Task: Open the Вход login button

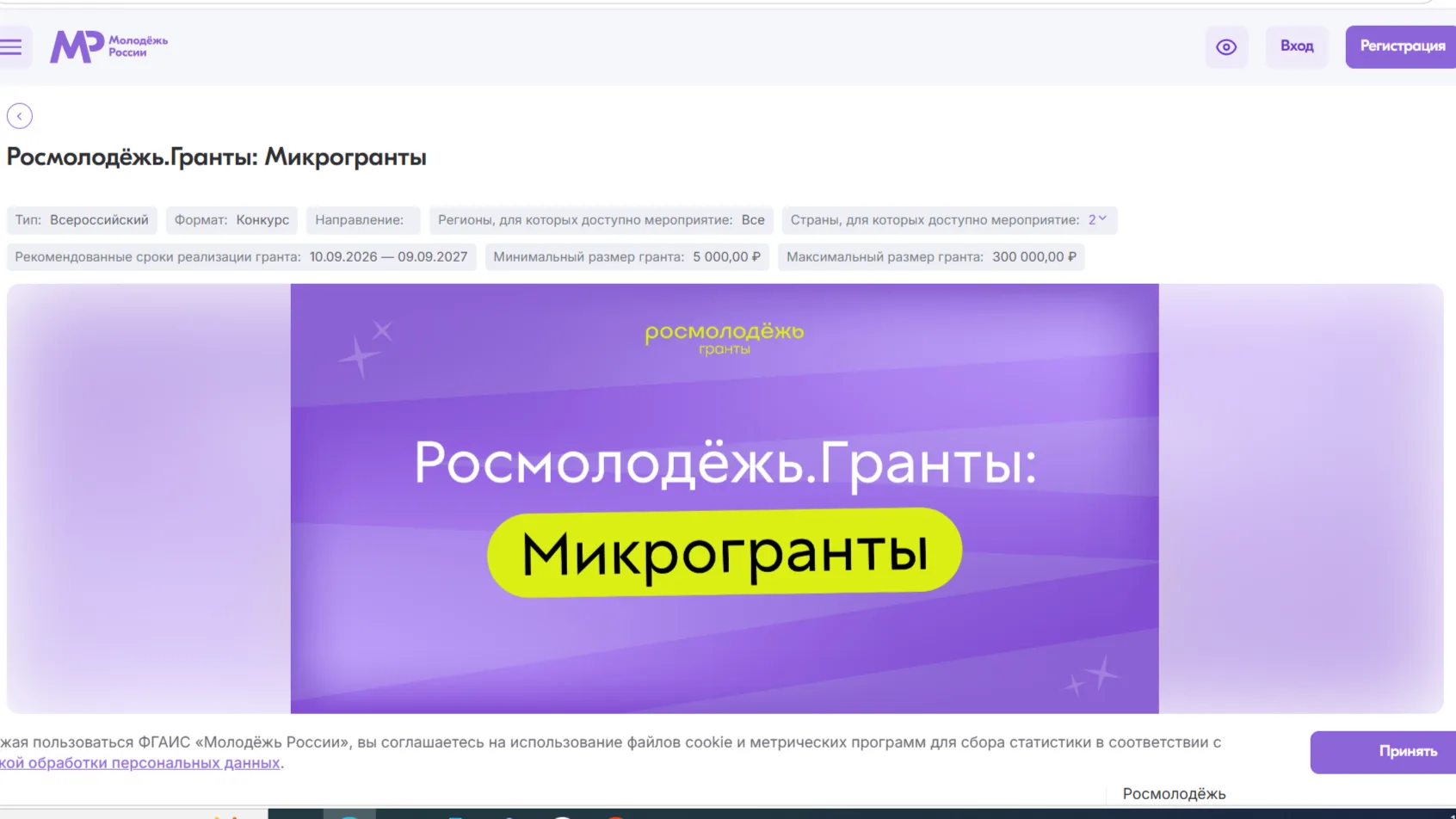Action: coord(1297,46)
